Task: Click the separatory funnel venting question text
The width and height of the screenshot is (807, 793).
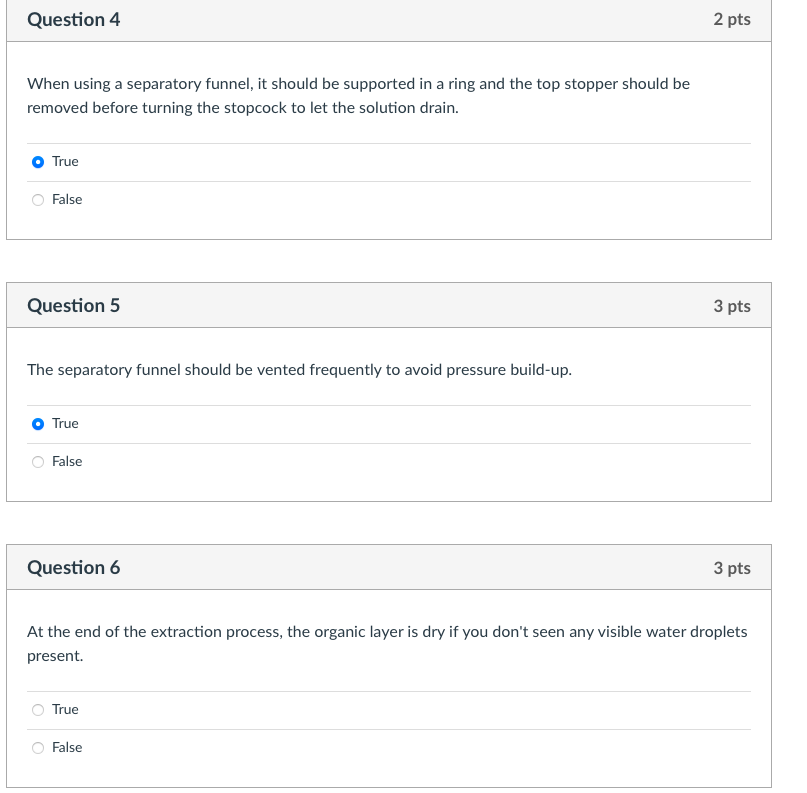Action: point(299,370)
